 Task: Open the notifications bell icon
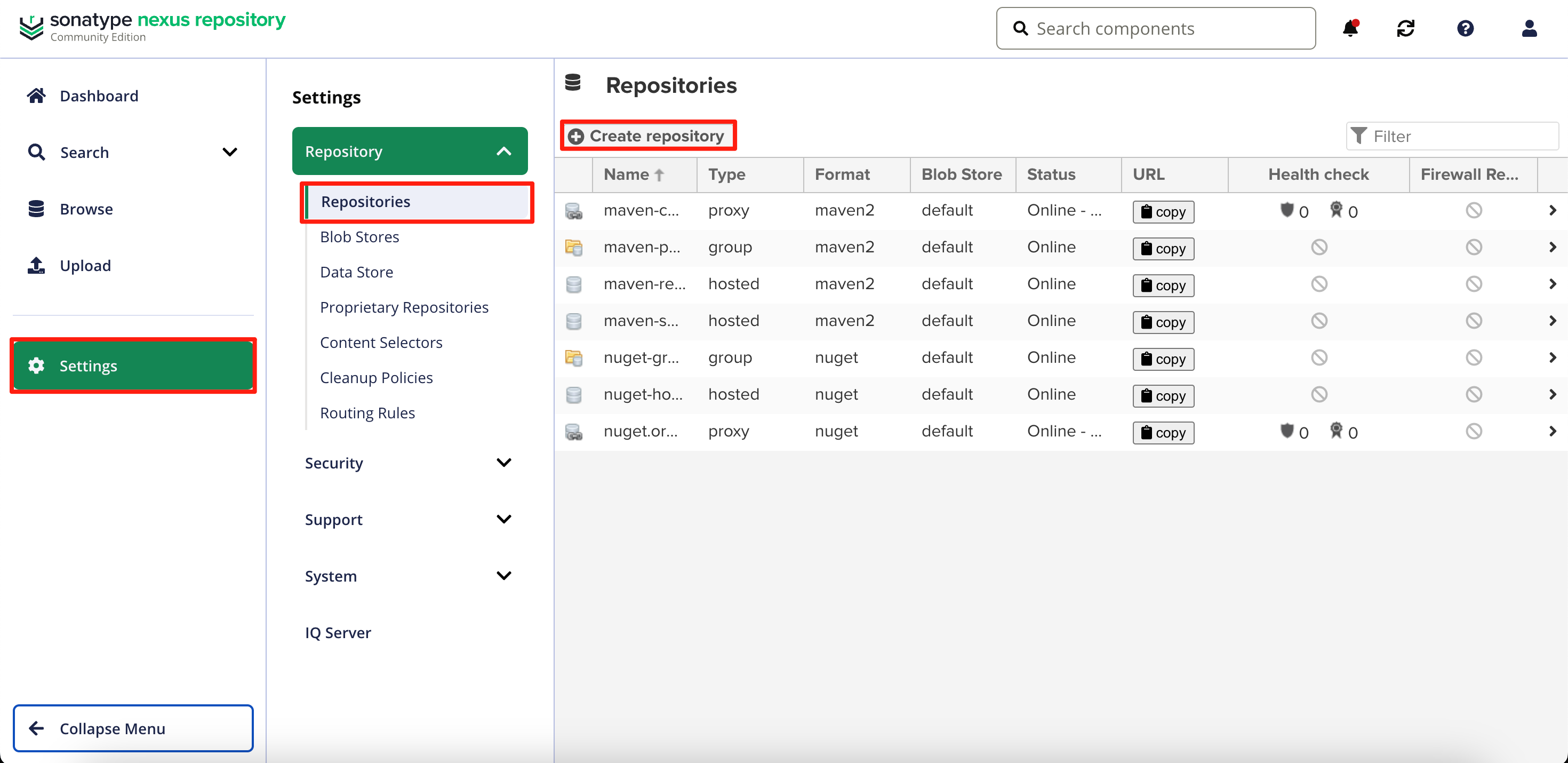click(x=1350, y=28)
